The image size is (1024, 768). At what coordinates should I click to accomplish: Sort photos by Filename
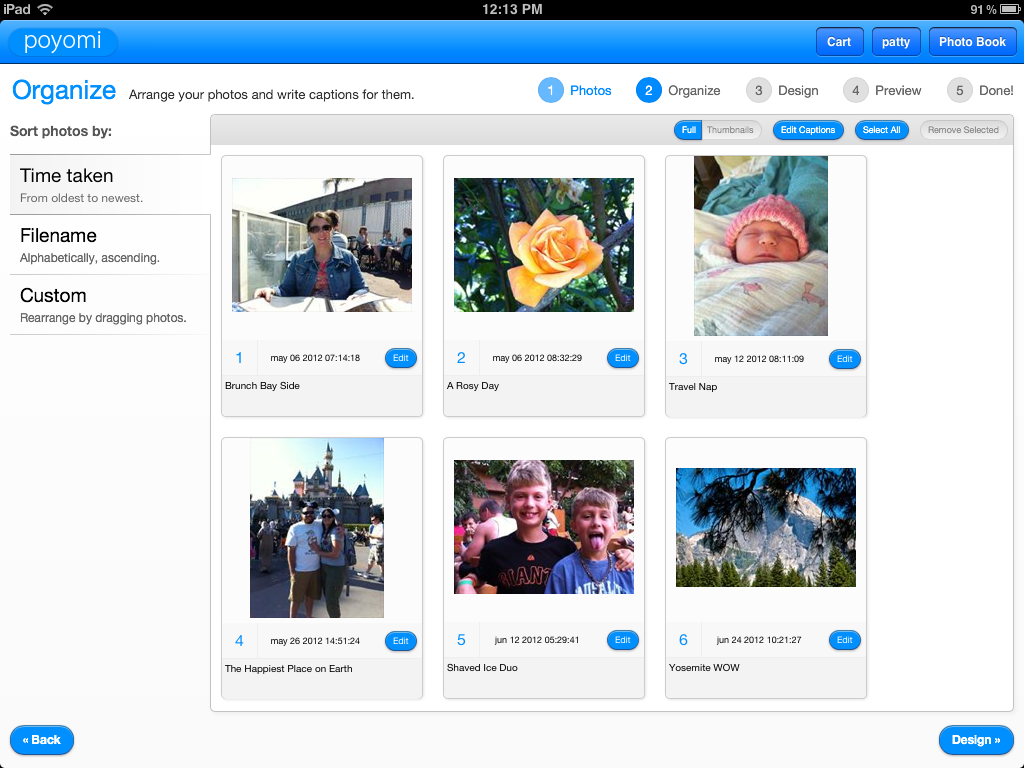point(110,245)
